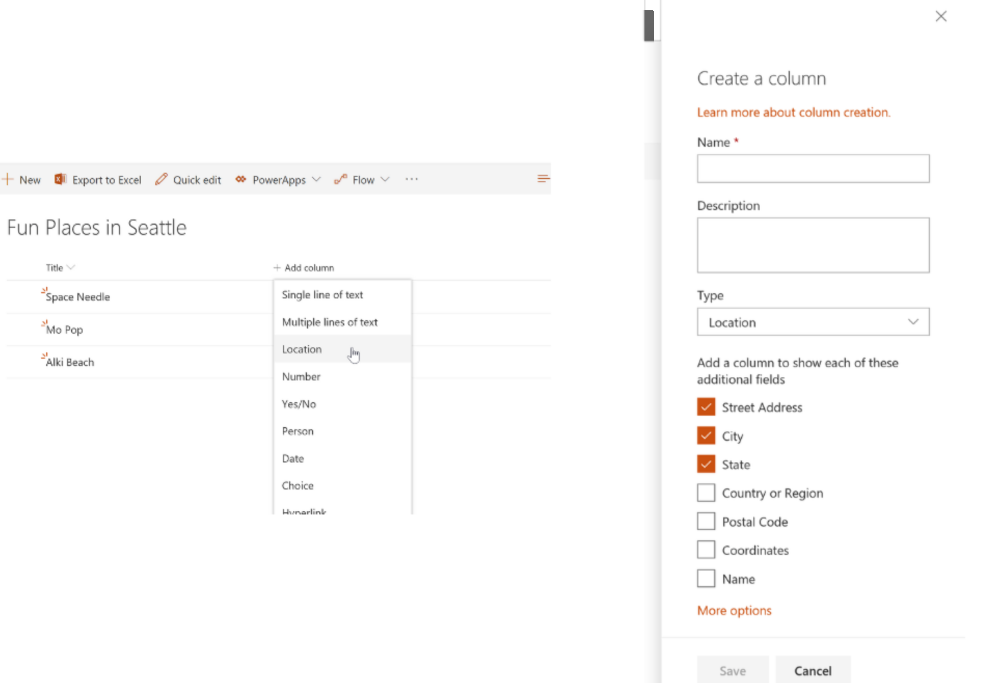The height and width of the screenshot is (683, 999).
Task: Select Location from the column type menu
Action: coord(302,350)
